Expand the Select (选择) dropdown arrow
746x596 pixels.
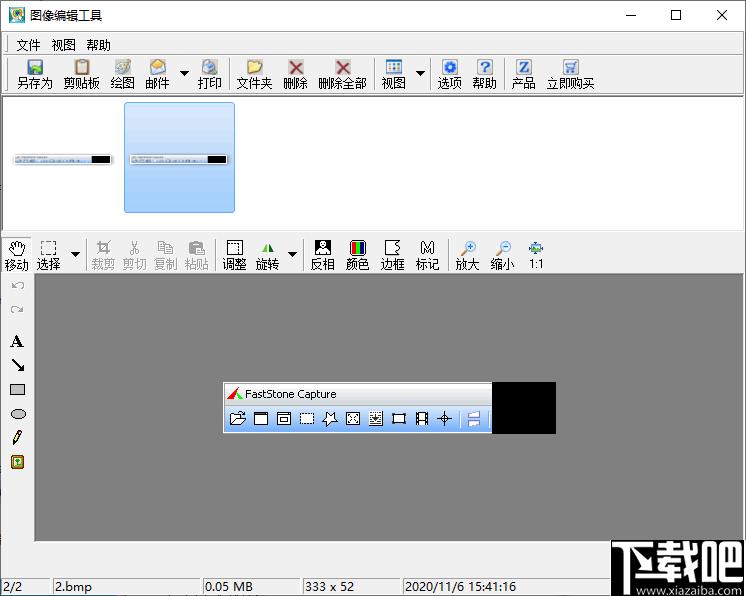click(75, 254)
